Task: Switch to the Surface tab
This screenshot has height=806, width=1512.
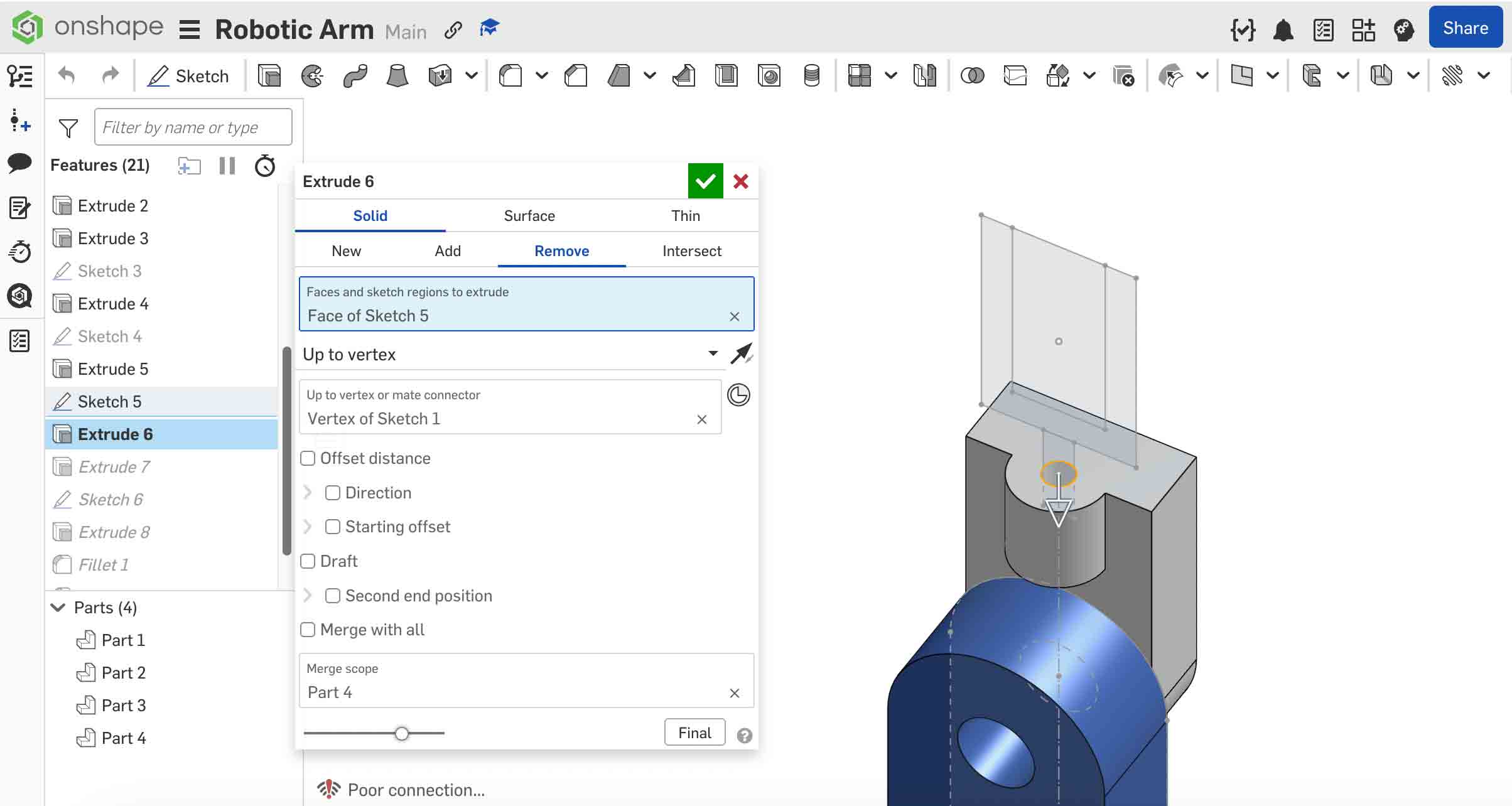Action: tap(529, 215)
